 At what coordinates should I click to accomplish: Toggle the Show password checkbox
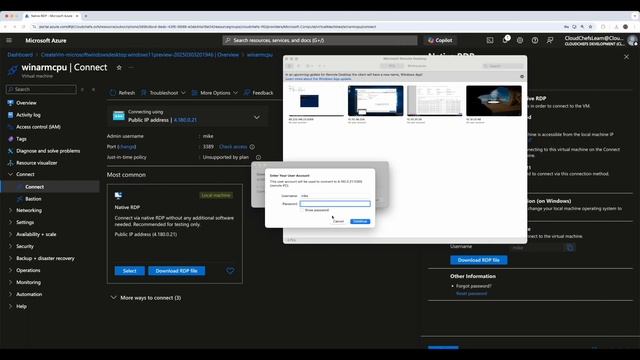(302, 210)
